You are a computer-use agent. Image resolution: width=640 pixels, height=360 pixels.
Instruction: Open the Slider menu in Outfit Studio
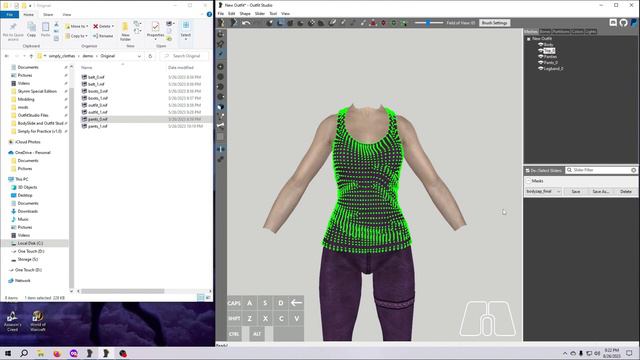tap(260, 13)
